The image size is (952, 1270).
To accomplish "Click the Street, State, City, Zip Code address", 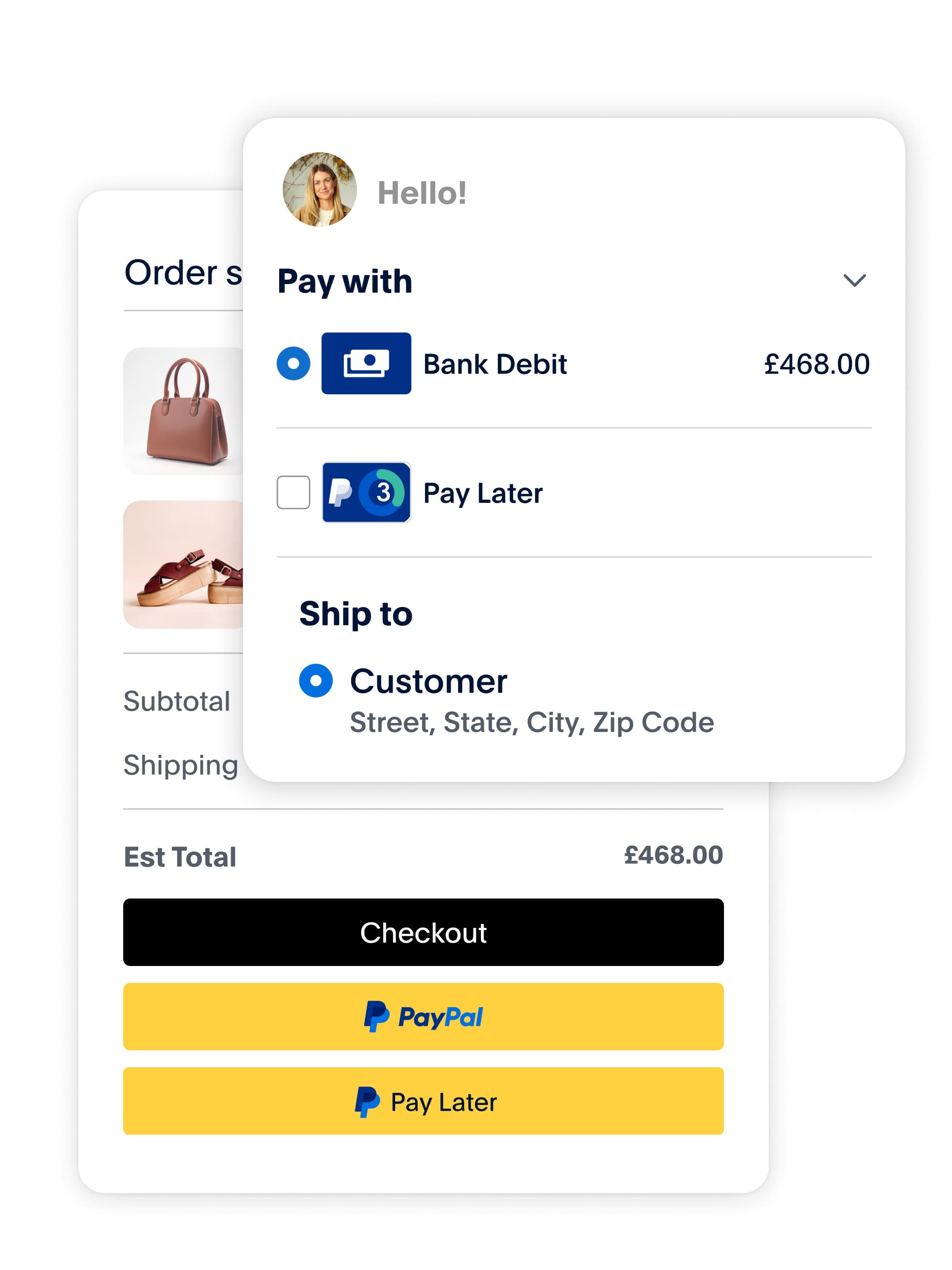I will click(x=532, y=722).
